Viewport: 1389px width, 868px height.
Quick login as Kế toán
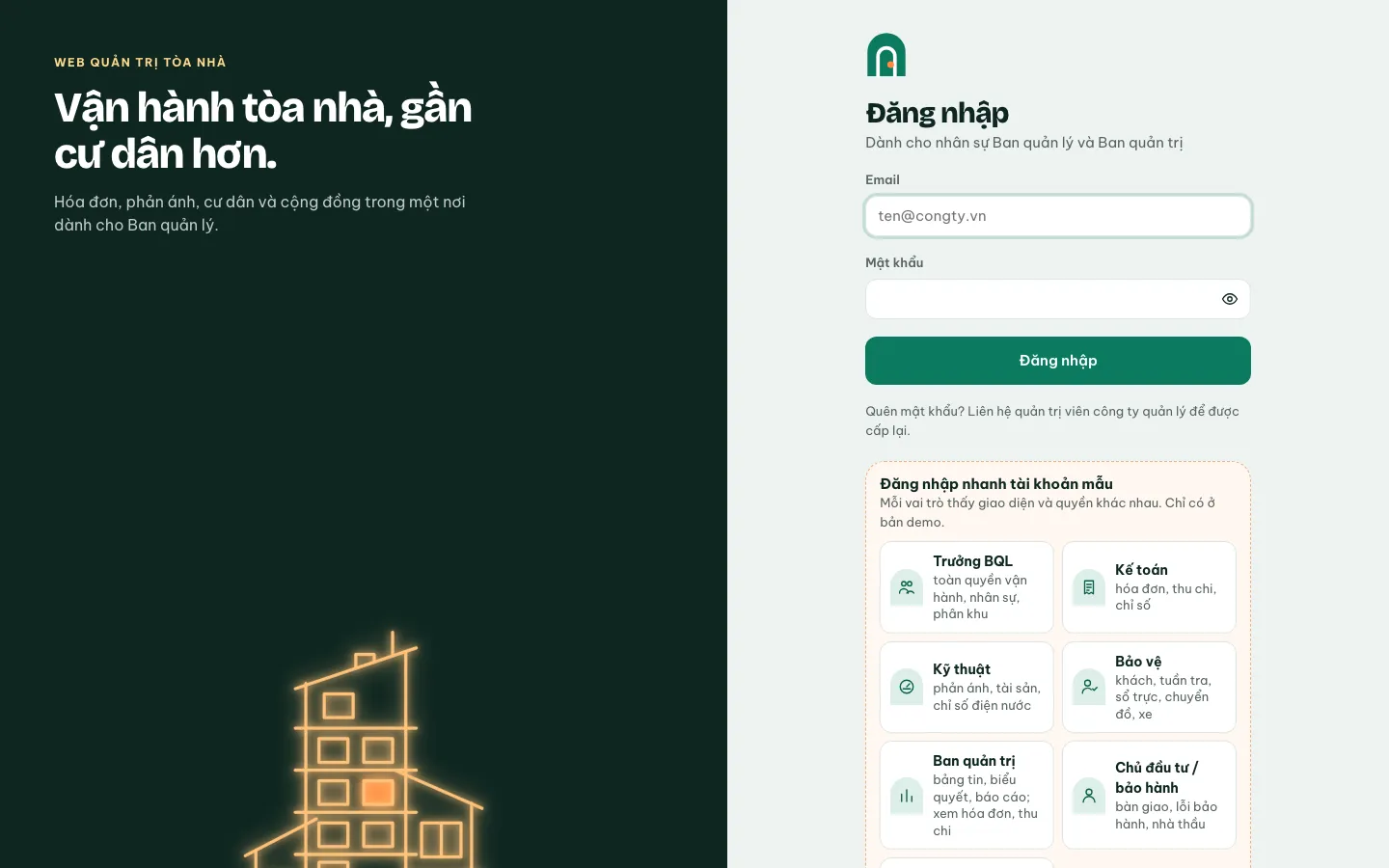pos(1149,587)
